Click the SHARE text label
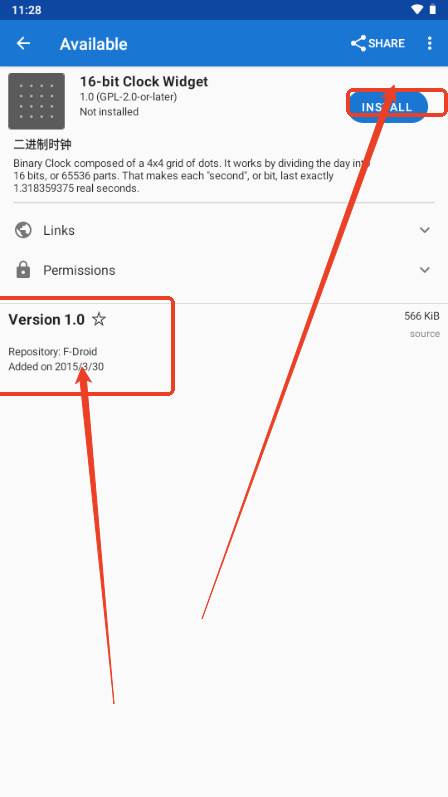The height and width of the screenshot is (797, 448). point(386,43)
